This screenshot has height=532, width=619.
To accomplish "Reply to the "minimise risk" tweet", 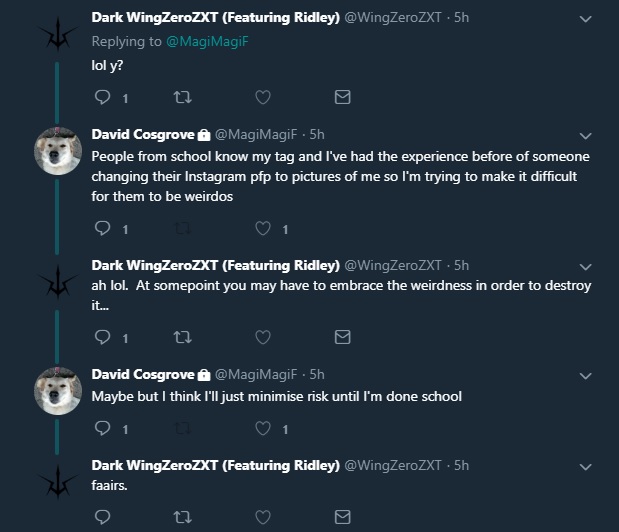I will point(101,429).
